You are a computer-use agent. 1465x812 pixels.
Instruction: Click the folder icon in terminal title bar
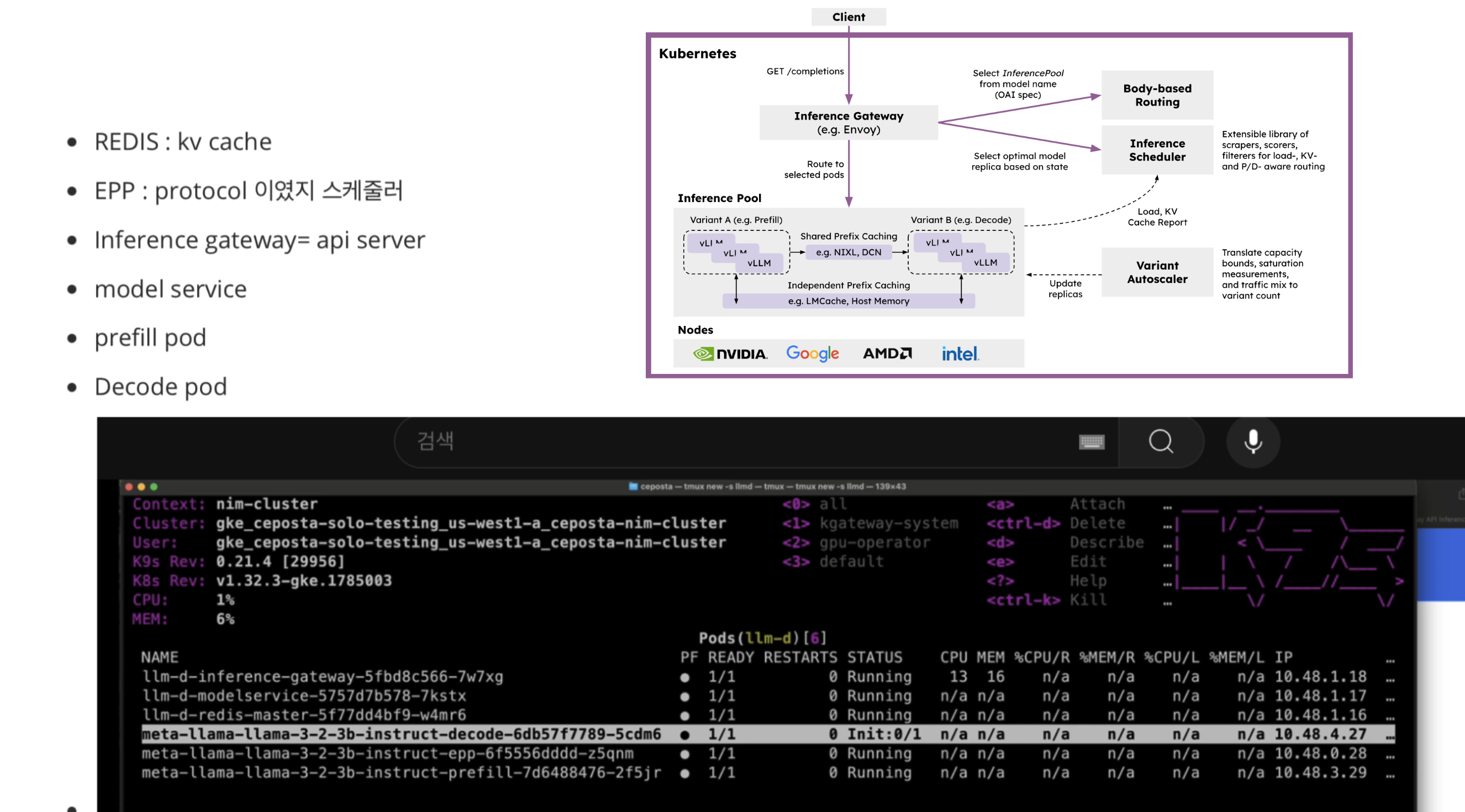coord(633,486)
